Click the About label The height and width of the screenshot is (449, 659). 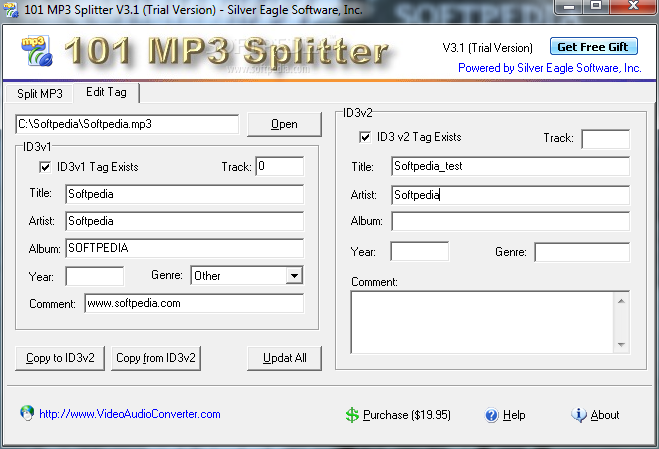pos(605,415)
